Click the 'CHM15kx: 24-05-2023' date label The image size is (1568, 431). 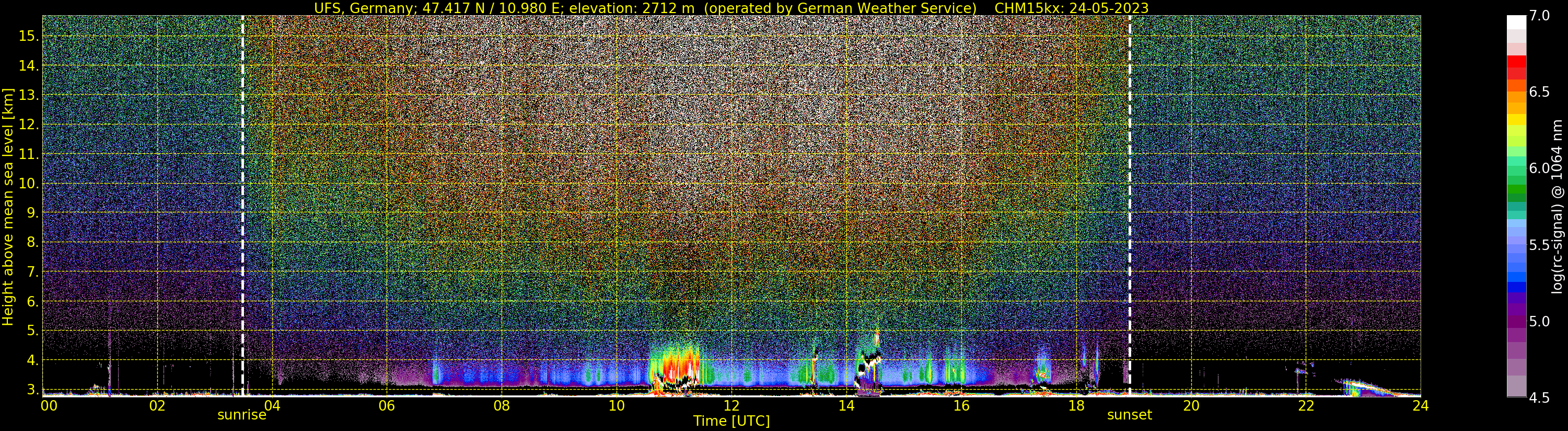pyautogui.click(x=1071, y=8)
